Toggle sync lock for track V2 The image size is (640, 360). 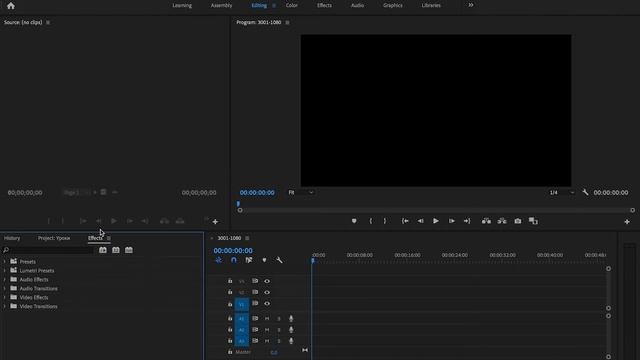coord(255,292)
